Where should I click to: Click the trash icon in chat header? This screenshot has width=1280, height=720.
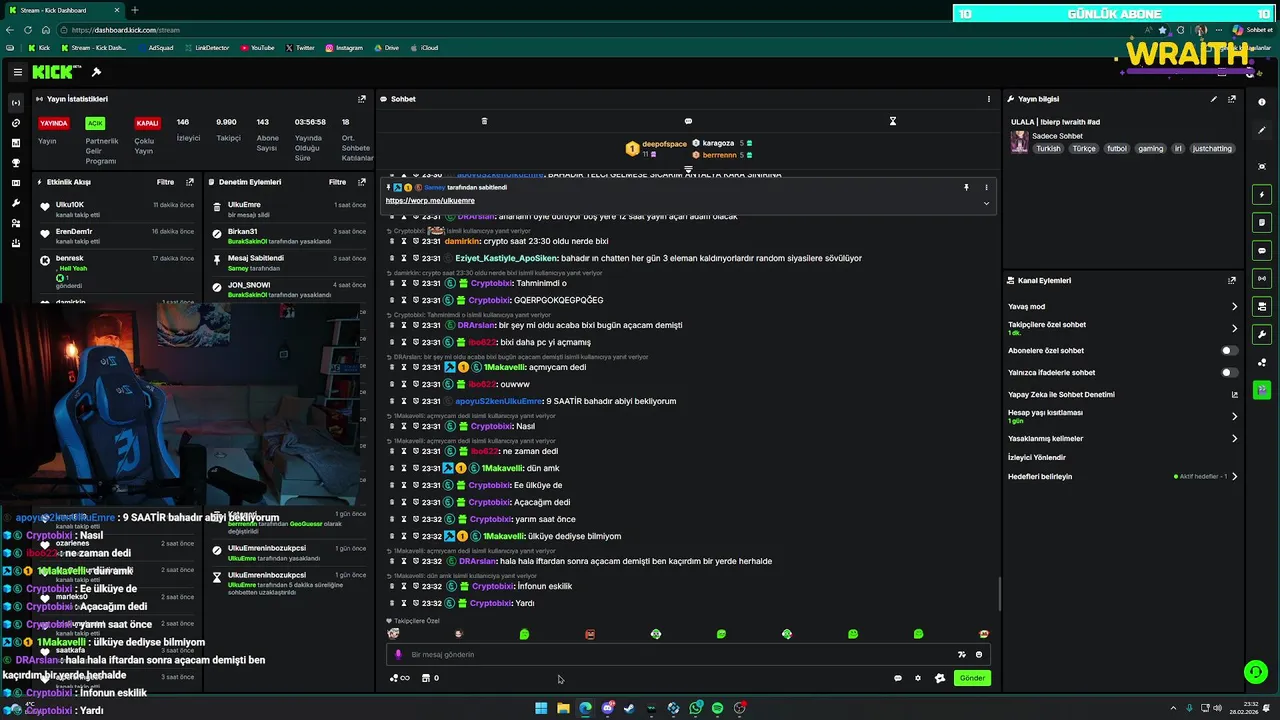point(484,121)
